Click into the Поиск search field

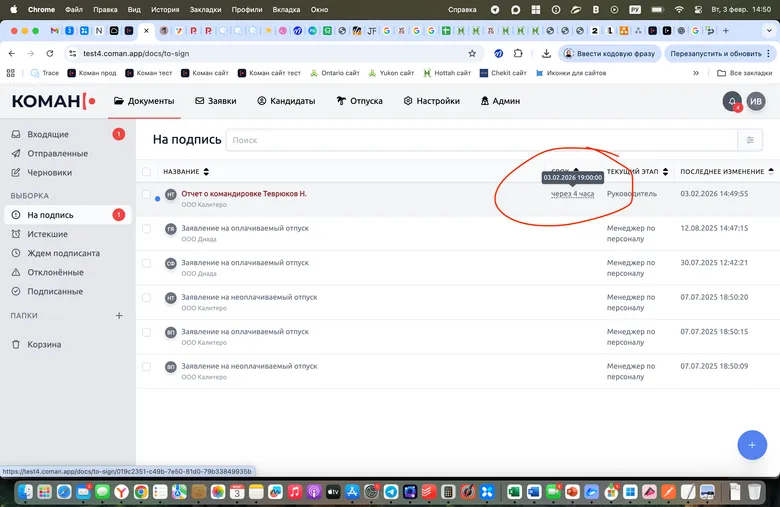[480, 140]
